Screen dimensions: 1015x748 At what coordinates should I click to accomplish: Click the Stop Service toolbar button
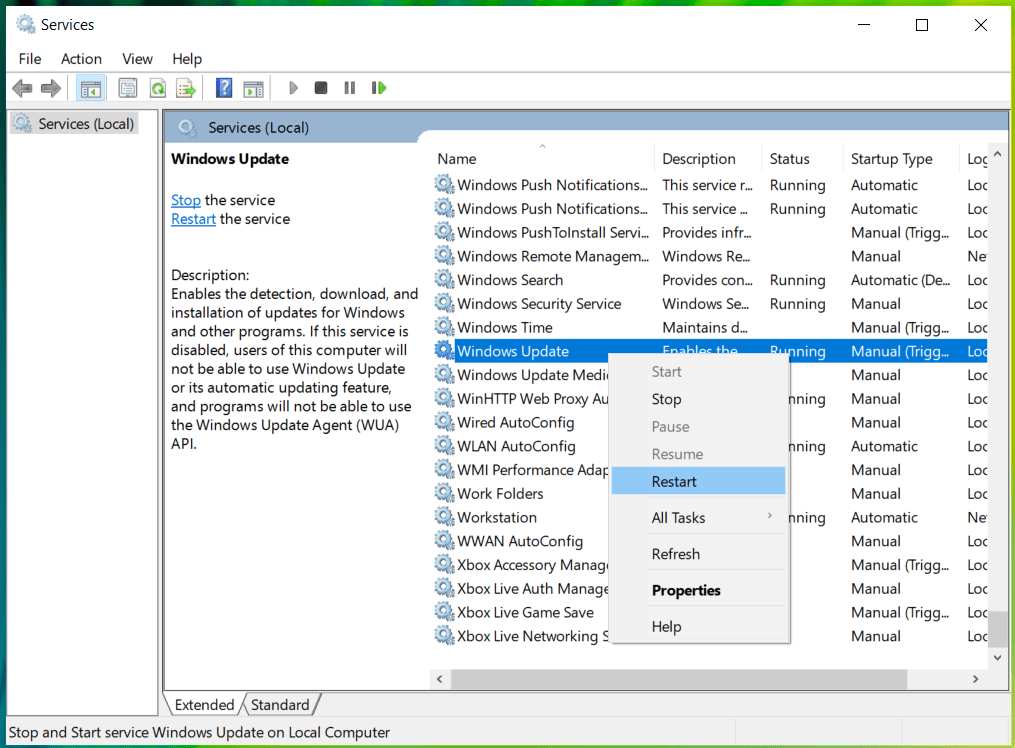[321, 88]
